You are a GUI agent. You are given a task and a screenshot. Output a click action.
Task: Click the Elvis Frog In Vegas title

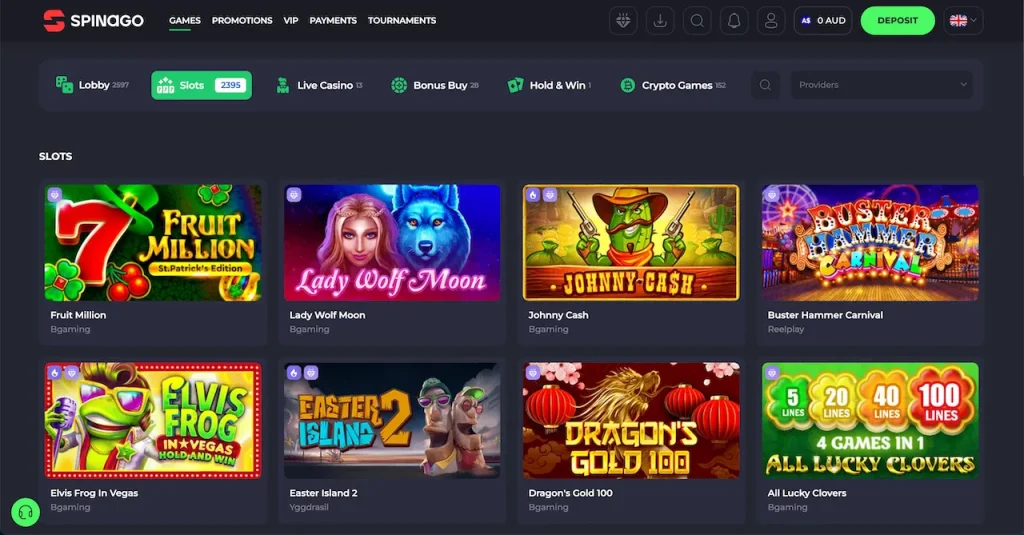coord(94,493)
